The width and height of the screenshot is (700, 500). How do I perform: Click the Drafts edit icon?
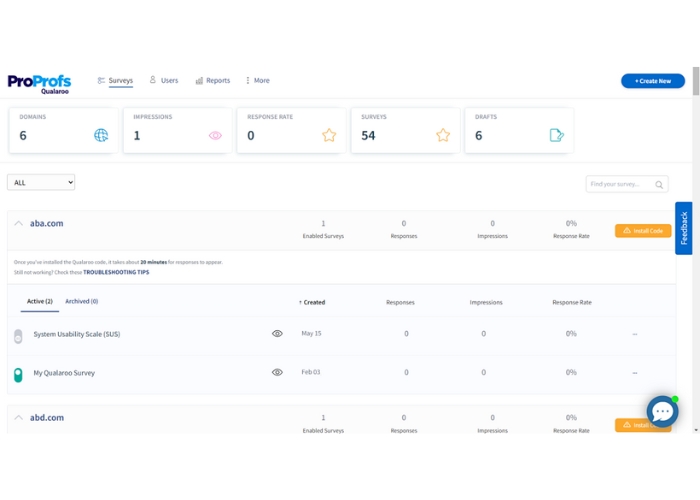click(557, 135)
